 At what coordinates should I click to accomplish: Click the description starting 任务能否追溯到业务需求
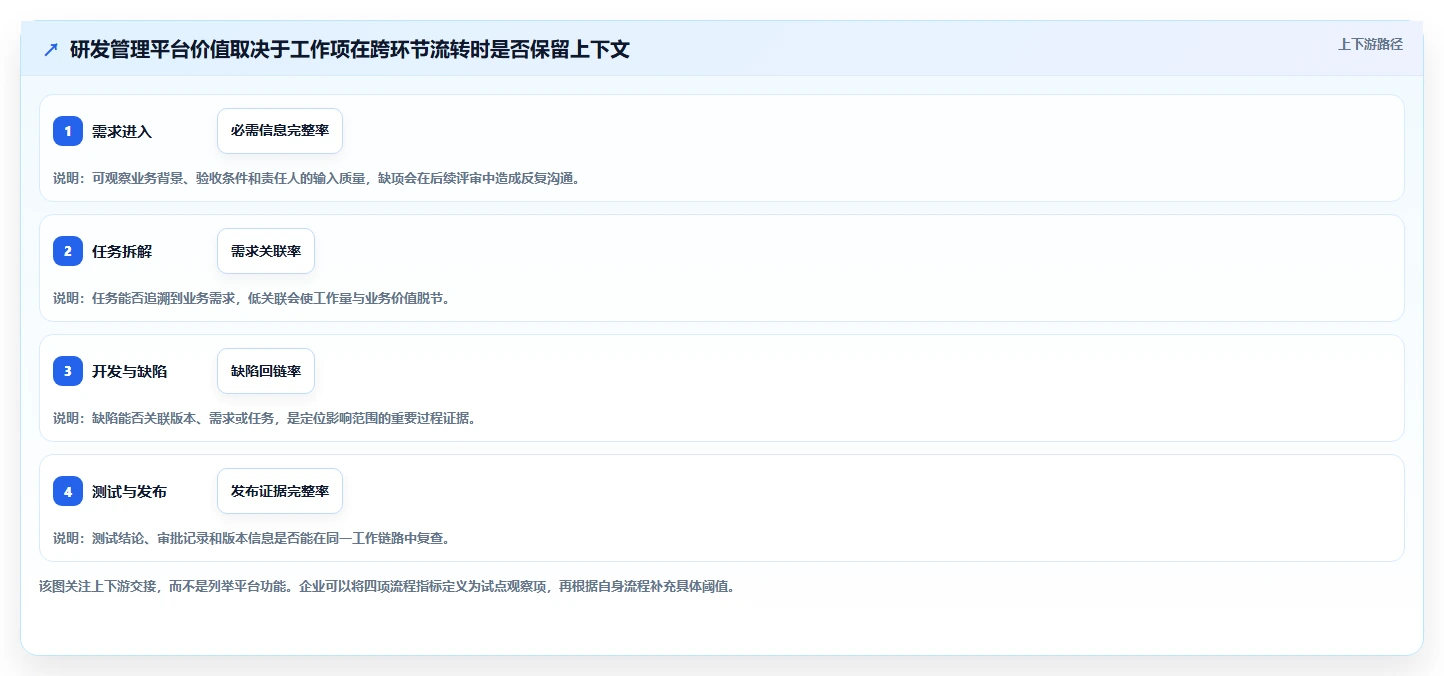coord(251,298)
